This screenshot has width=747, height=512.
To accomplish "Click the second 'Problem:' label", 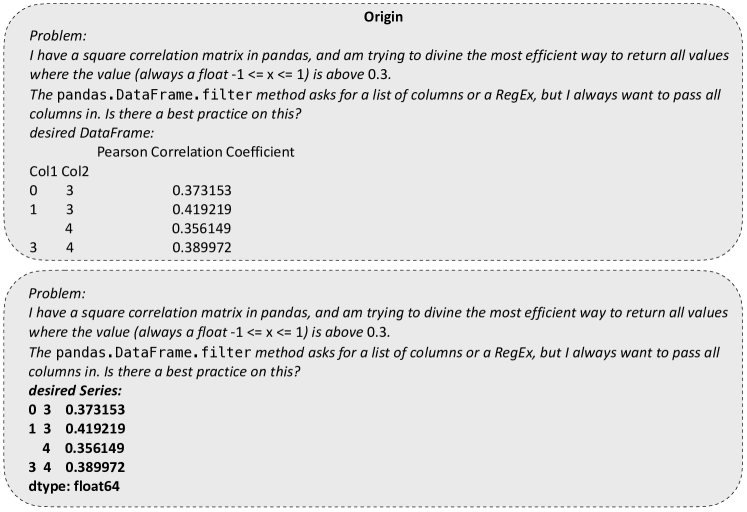I will click(x=57, y=293).
